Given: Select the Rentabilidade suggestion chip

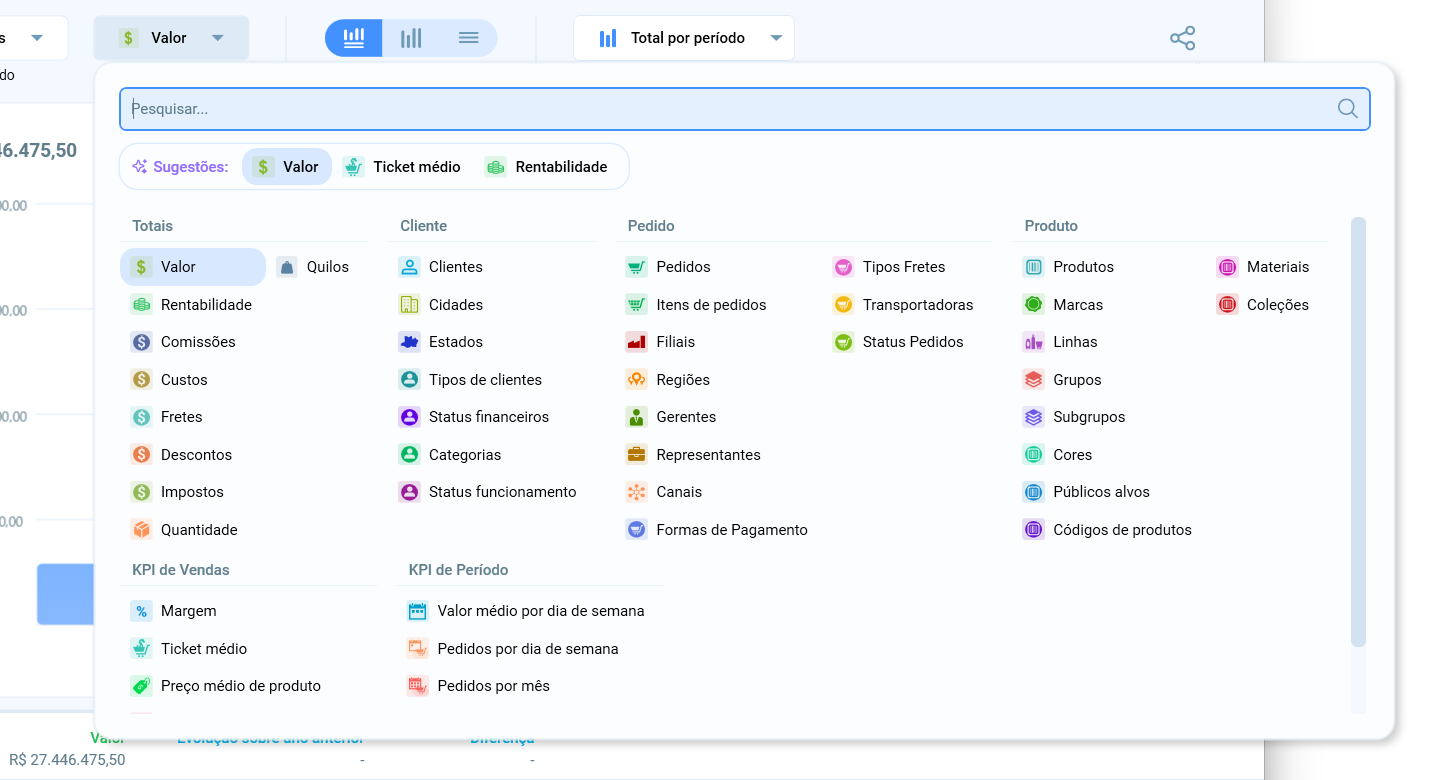Looking at the screenshot, I should click(547, 167).
